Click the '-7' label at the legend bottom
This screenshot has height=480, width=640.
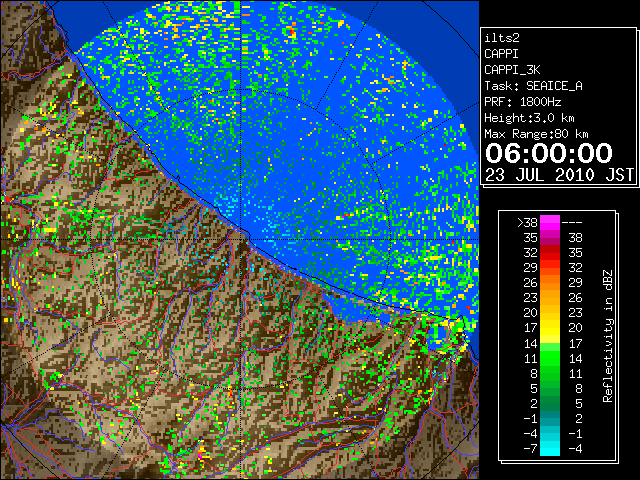530,449
